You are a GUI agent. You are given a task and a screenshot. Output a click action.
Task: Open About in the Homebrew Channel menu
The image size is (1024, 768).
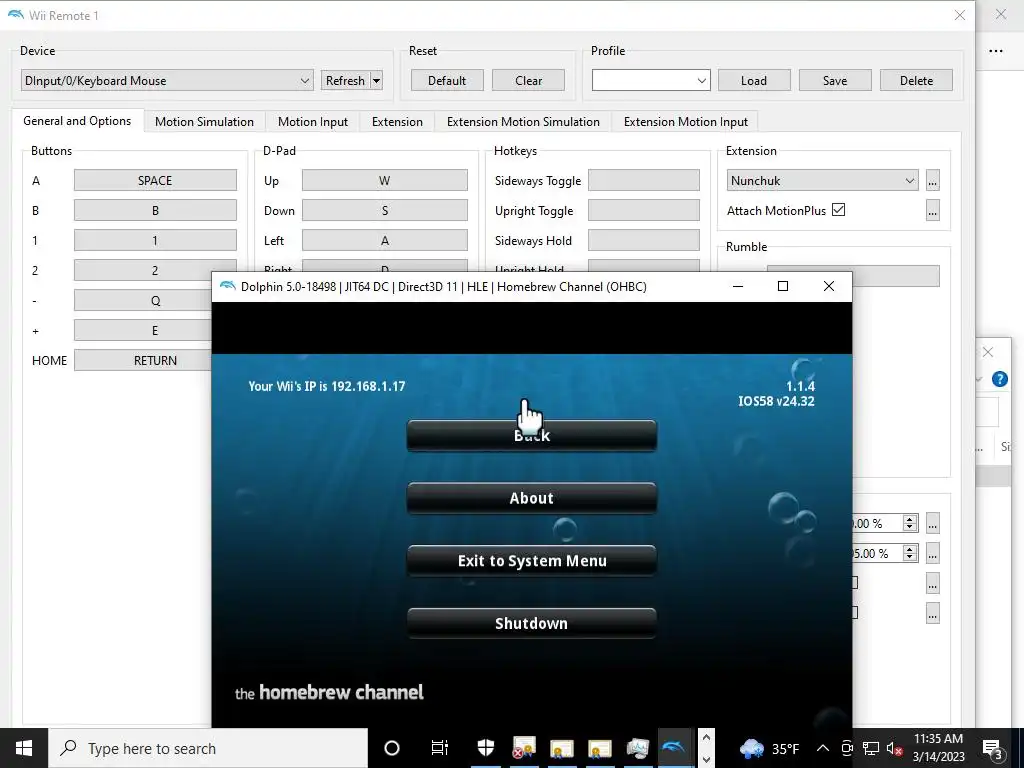click(532, 498)
